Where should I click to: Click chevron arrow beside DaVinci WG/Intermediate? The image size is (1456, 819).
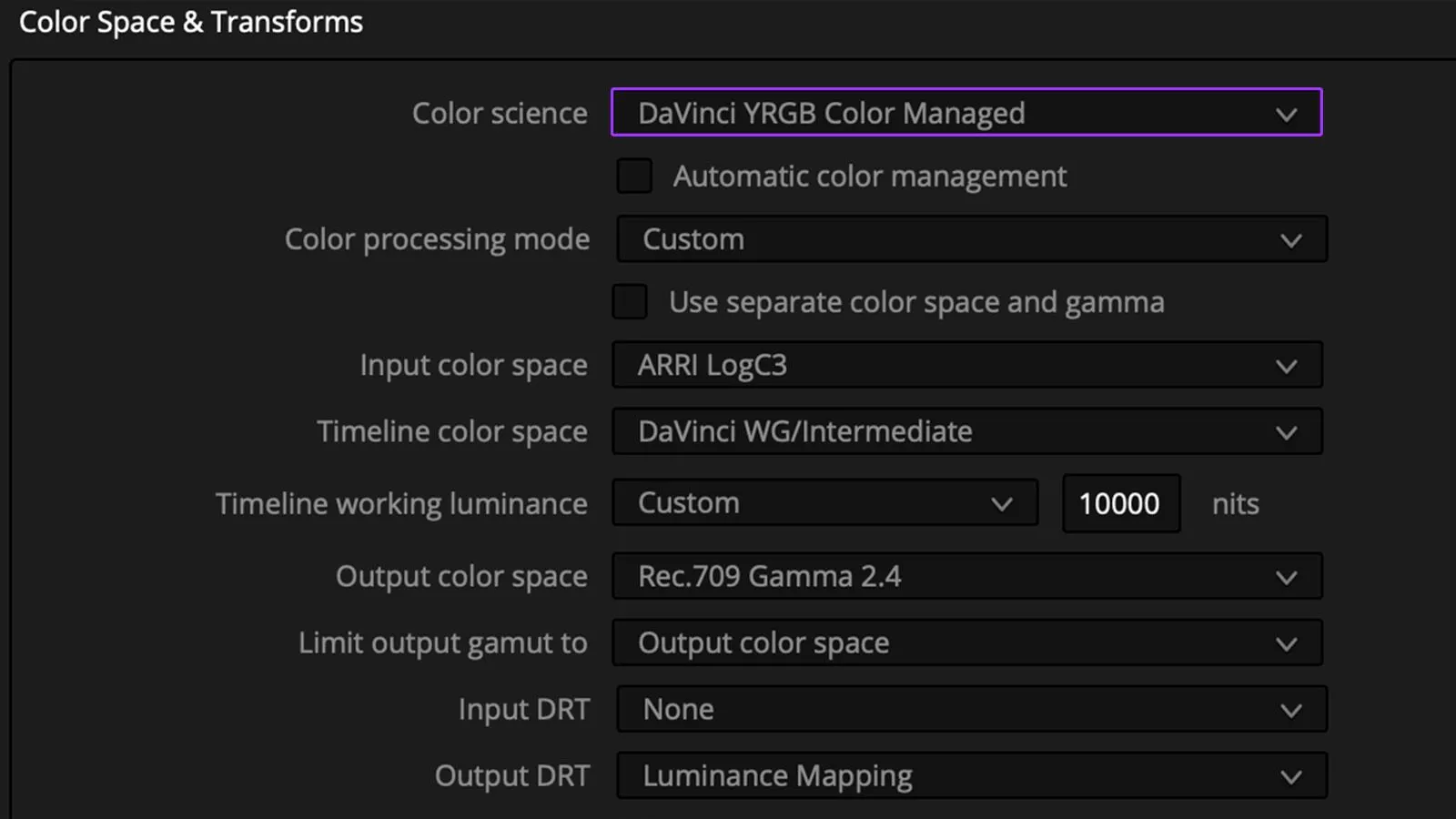tap(1286, 433)
